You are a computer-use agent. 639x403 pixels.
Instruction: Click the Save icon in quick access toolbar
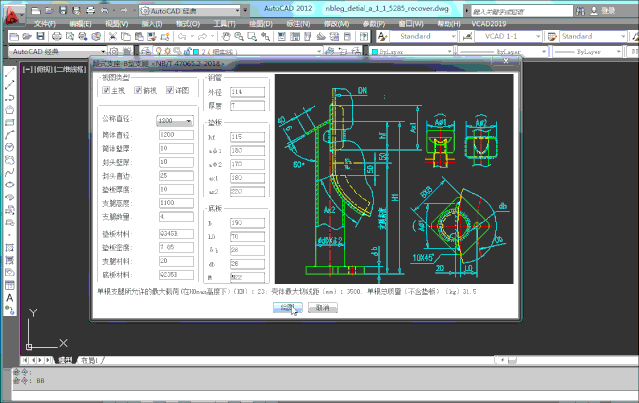61,9
